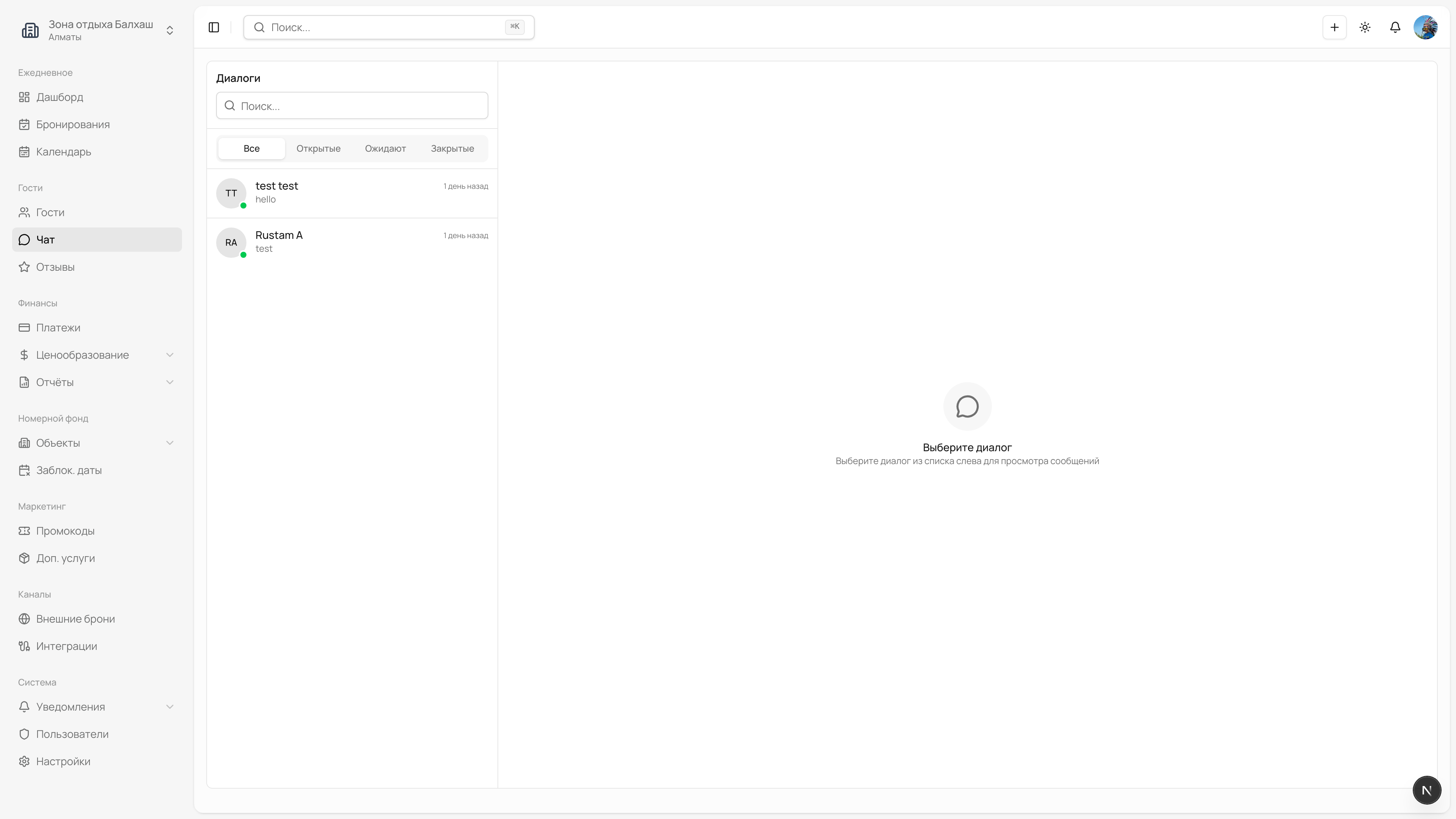Open the user profile avatar
Viewport: 1456px width, 819px height.
click(x=1425, y=27)
